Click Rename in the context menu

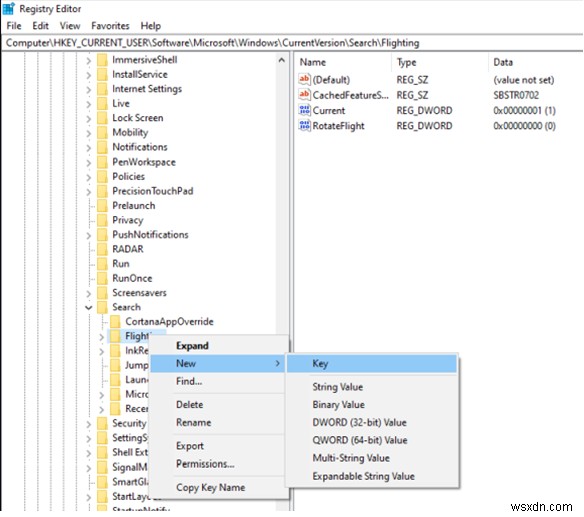pos(218,422)
